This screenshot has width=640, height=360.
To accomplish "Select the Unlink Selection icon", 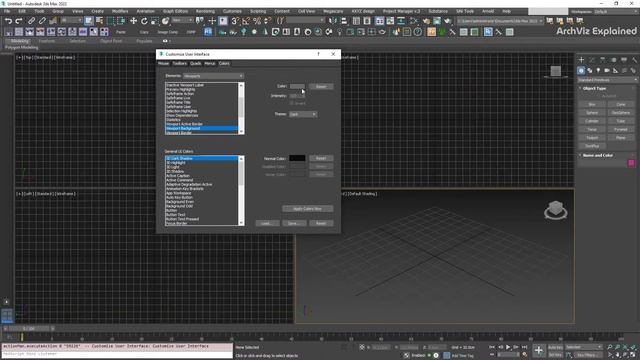I will (42, 20).
